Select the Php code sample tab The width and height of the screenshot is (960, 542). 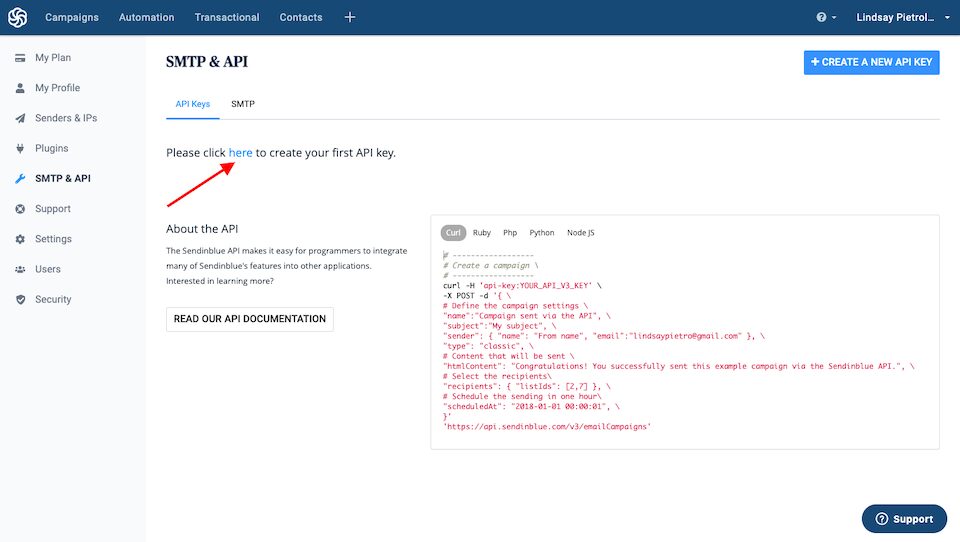coord(510,233)
